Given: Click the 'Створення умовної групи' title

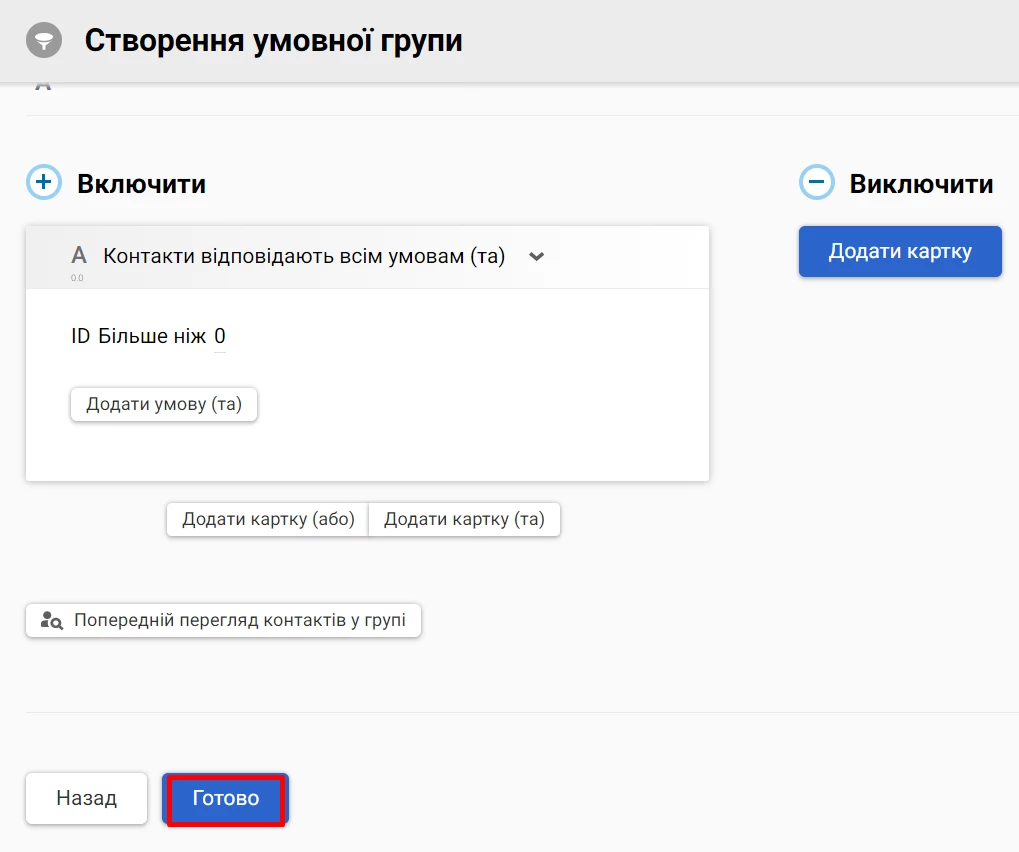Looking at the screenshot, I should [x=274, y=41].
